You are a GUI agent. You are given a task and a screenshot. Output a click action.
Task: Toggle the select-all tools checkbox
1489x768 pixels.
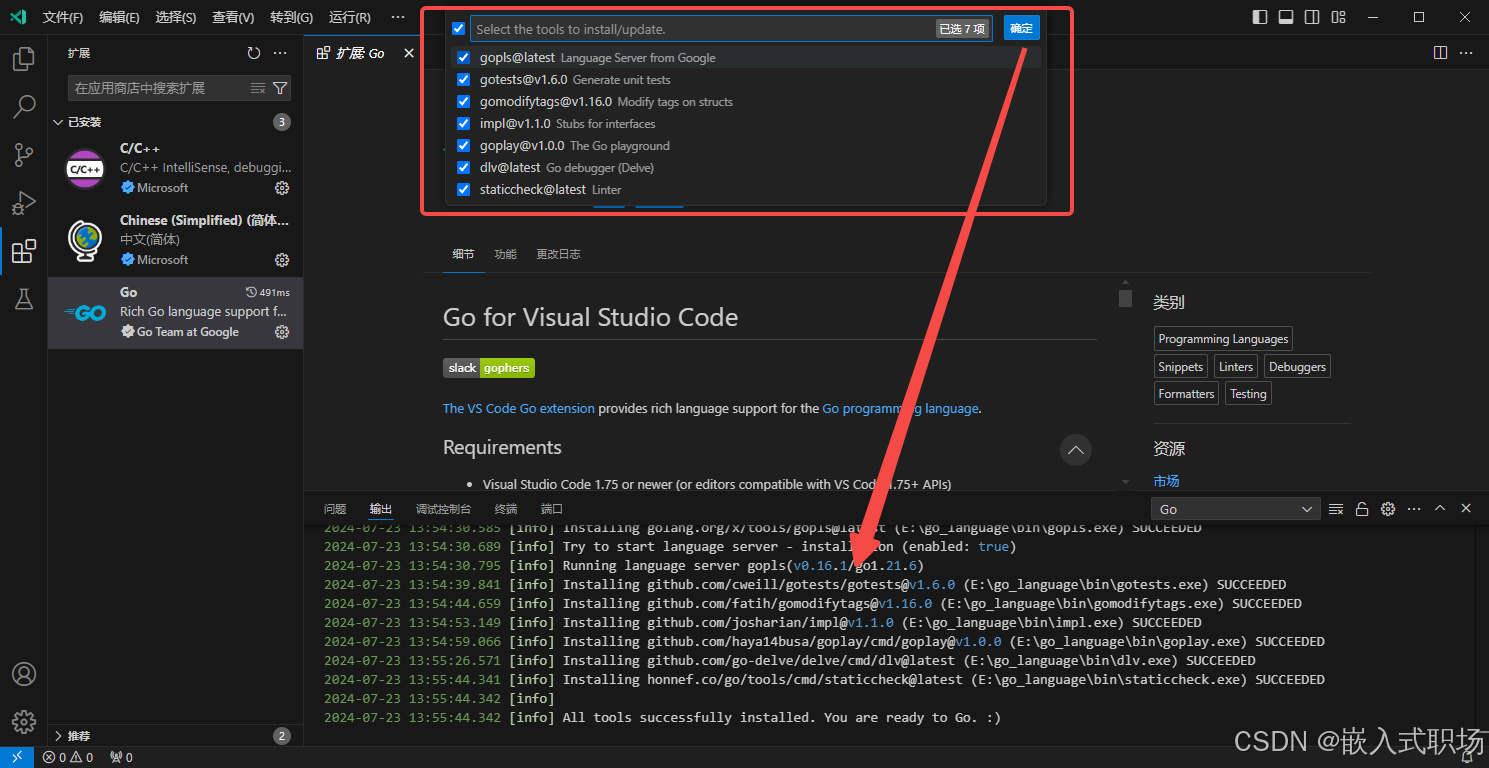(458, 29)
